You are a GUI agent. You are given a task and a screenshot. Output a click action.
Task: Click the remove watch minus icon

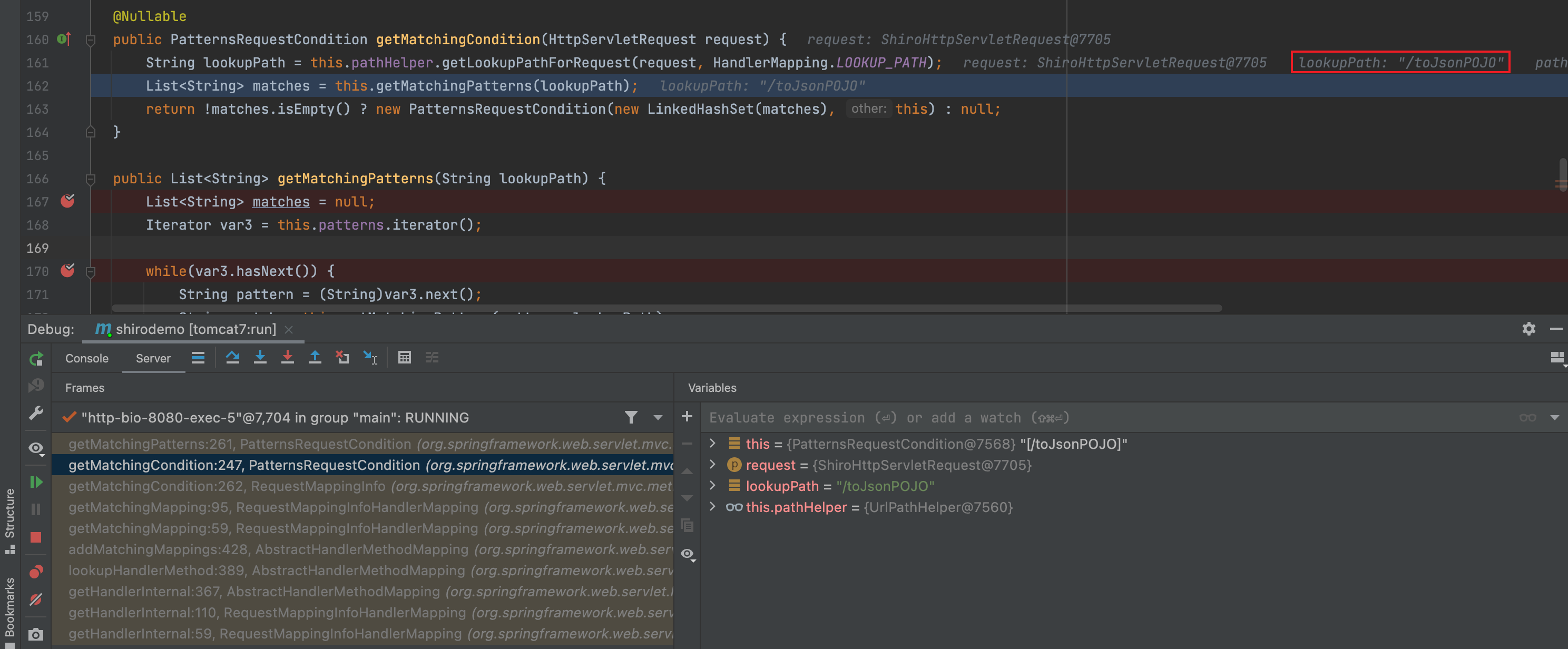pyautogui.click(x=687, y=444)
